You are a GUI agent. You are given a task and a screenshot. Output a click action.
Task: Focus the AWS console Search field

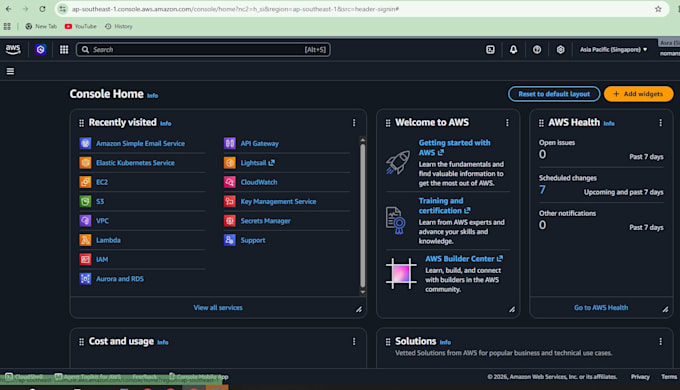(203, 49)
